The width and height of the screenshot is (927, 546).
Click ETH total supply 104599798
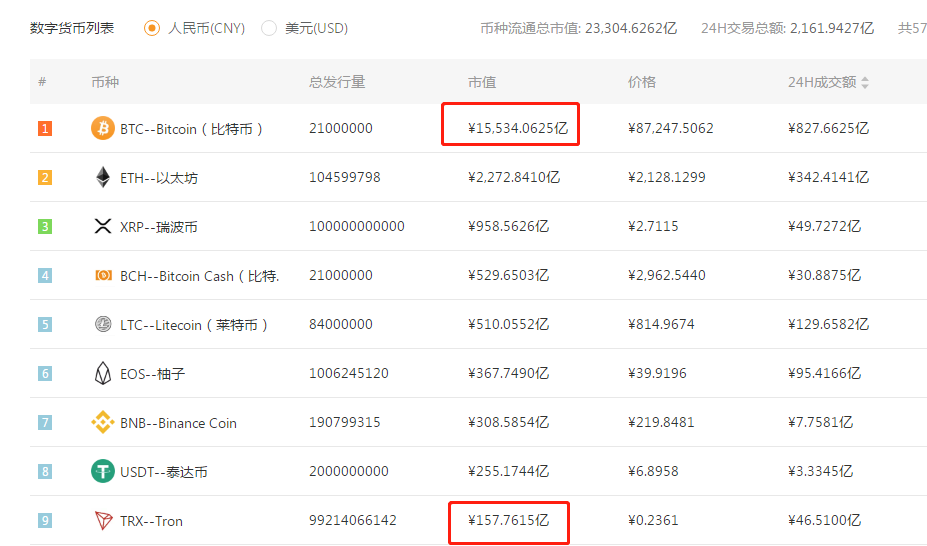coord(345,177)
